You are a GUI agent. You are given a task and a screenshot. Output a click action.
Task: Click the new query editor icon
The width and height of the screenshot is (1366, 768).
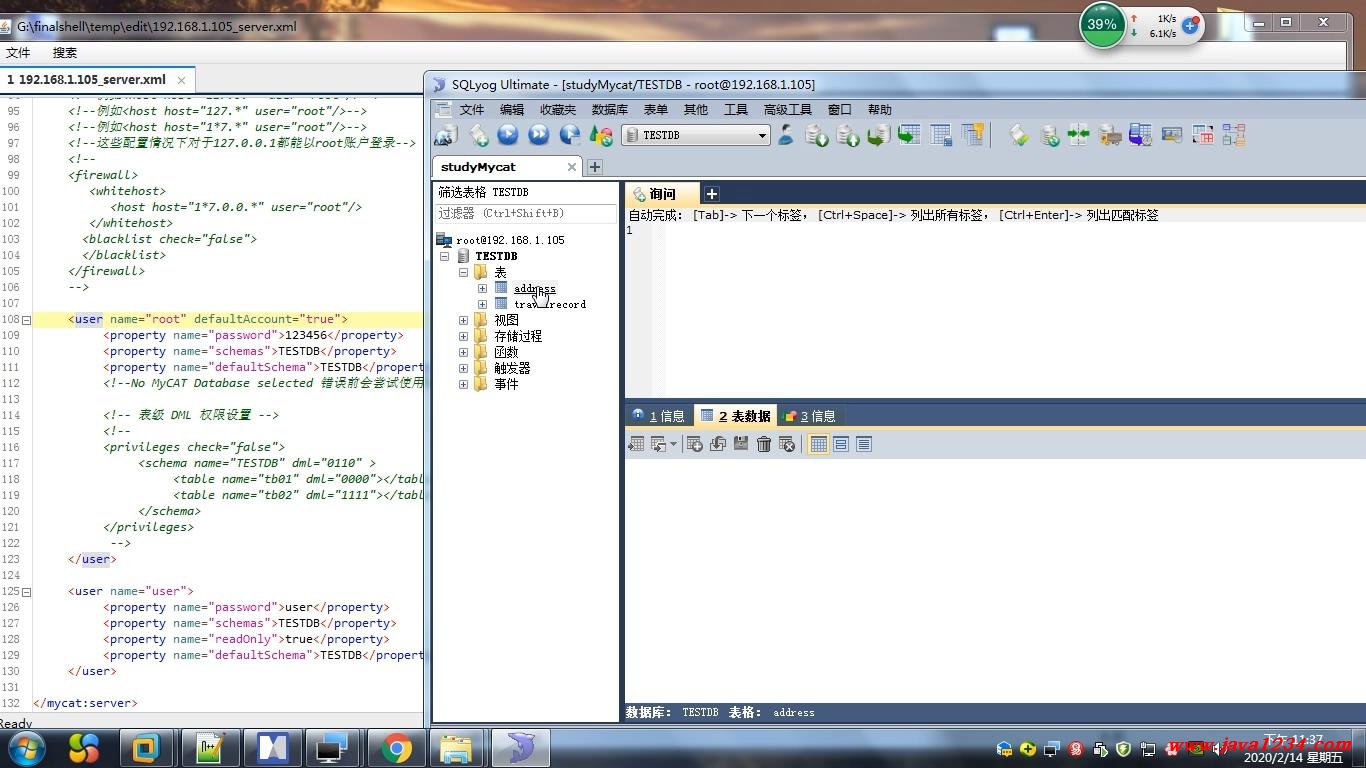pyautogui.click(x=479, y=135)
